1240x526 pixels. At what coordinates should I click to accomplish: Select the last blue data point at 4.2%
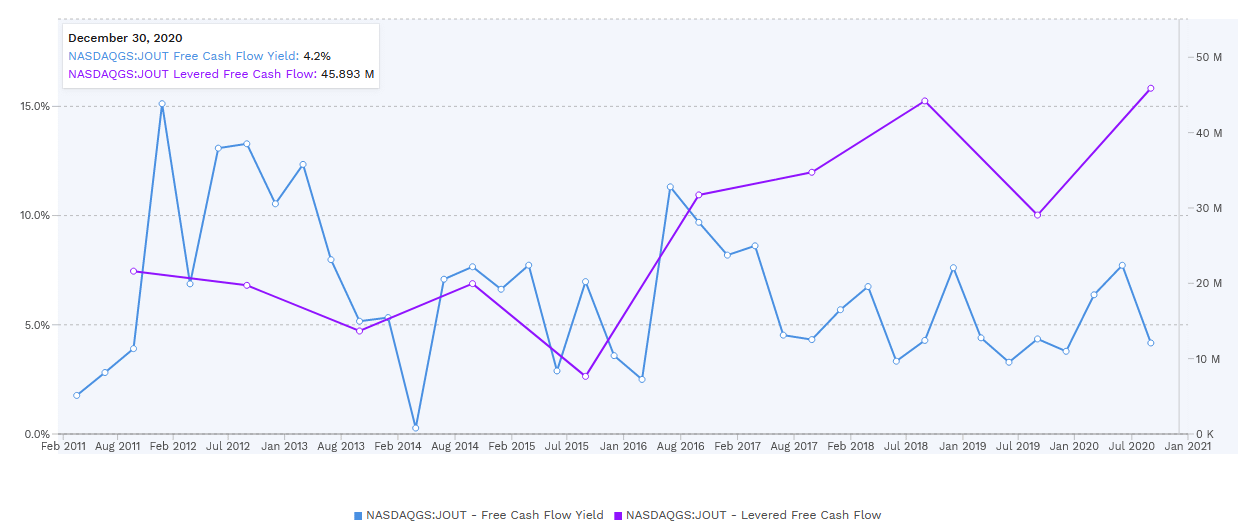tap(1151, 343)
